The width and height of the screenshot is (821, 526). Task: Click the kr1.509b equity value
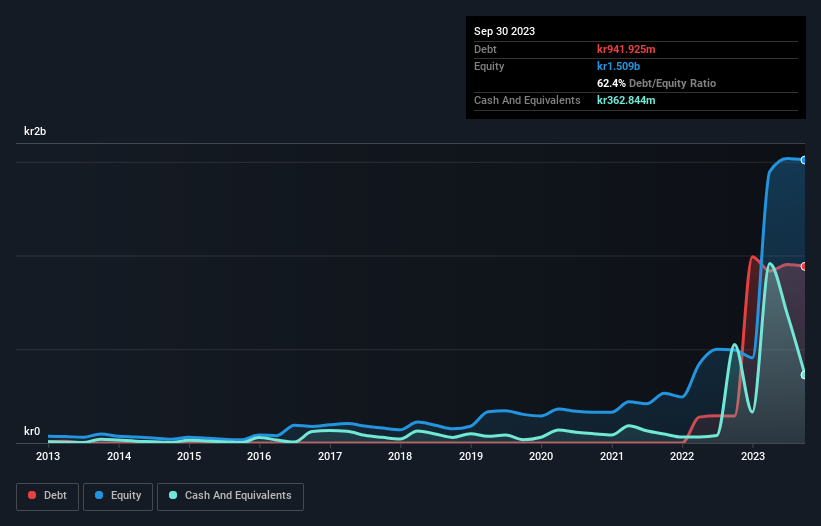[x=618, y=66]
